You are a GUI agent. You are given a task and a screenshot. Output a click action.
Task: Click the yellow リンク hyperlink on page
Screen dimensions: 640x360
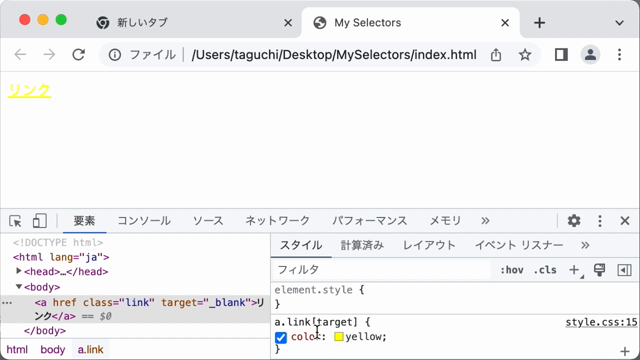tap(29, 90)
